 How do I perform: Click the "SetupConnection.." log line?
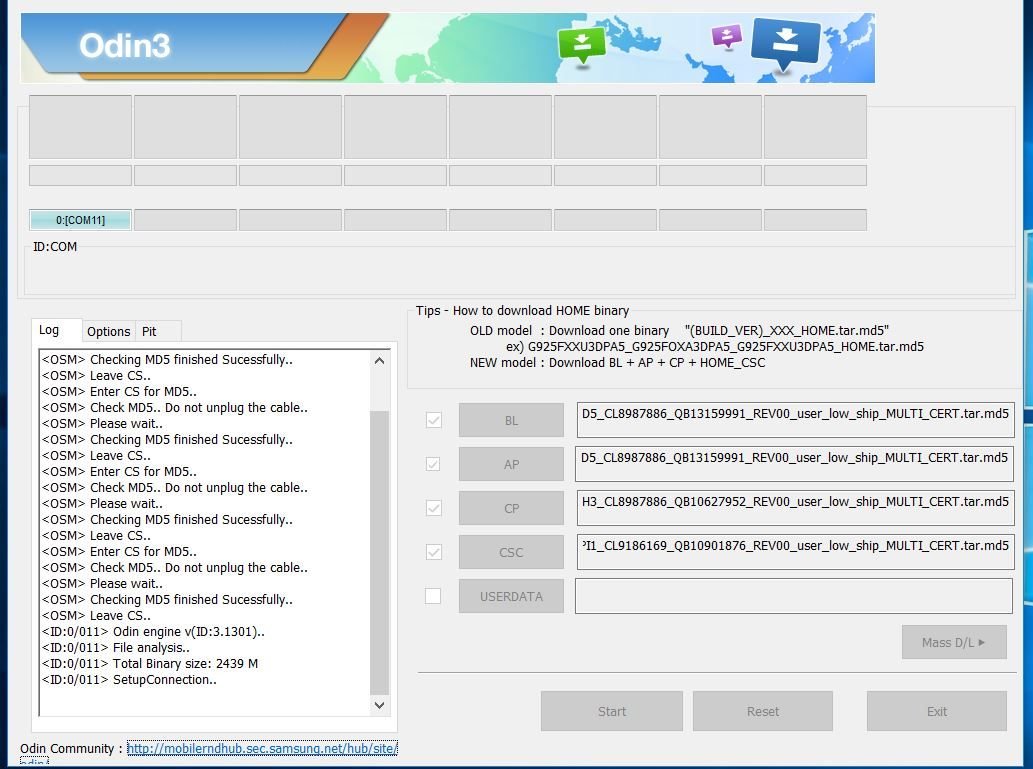(x=129, y=679)
